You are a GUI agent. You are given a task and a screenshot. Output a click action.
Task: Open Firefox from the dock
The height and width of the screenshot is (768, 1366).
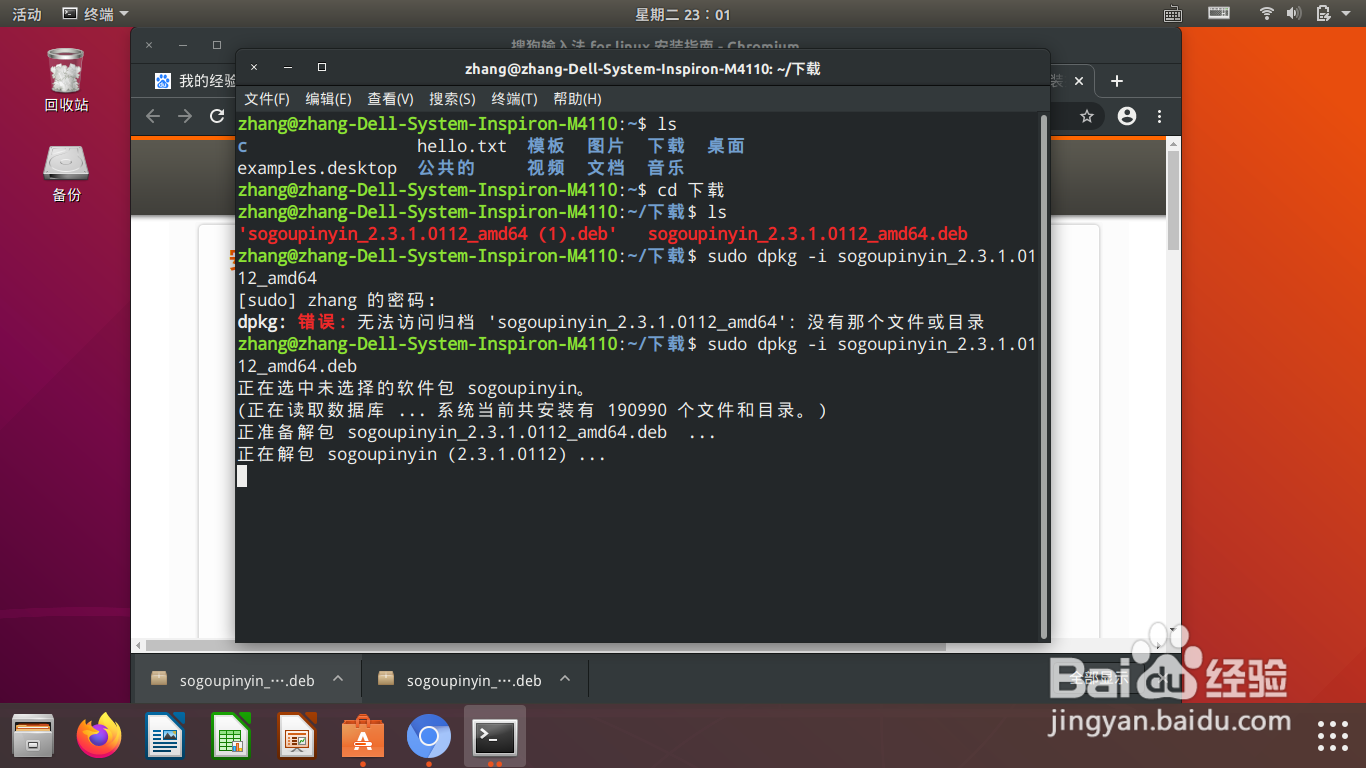click(97, 737)
